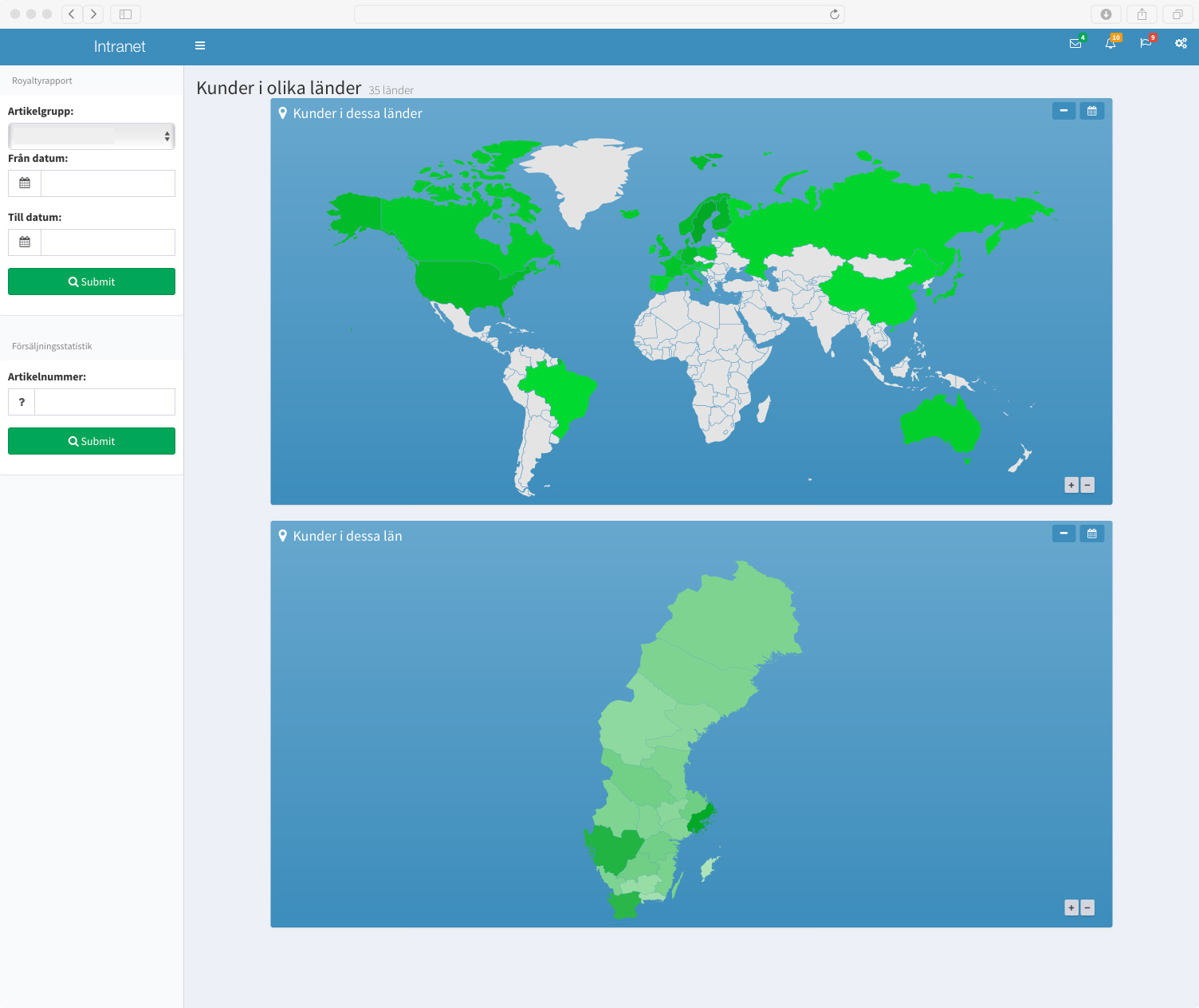Go forward with the browser forward button
The width and height of the screenshot is (1199, 1008).
(93, 14)
